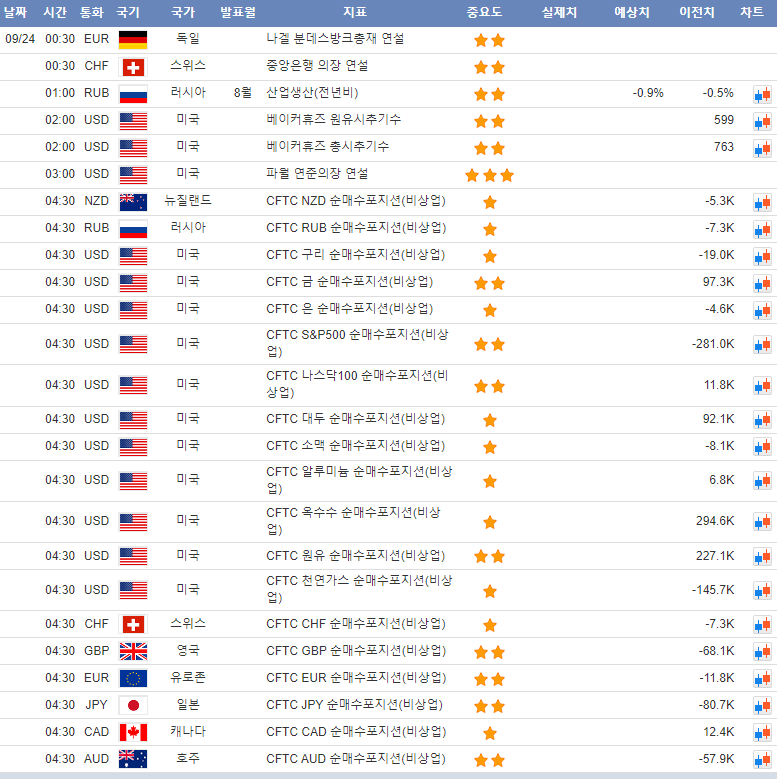
Task: Show chart for CFTC AUD 순매수포지션
Action: (762, 759)
